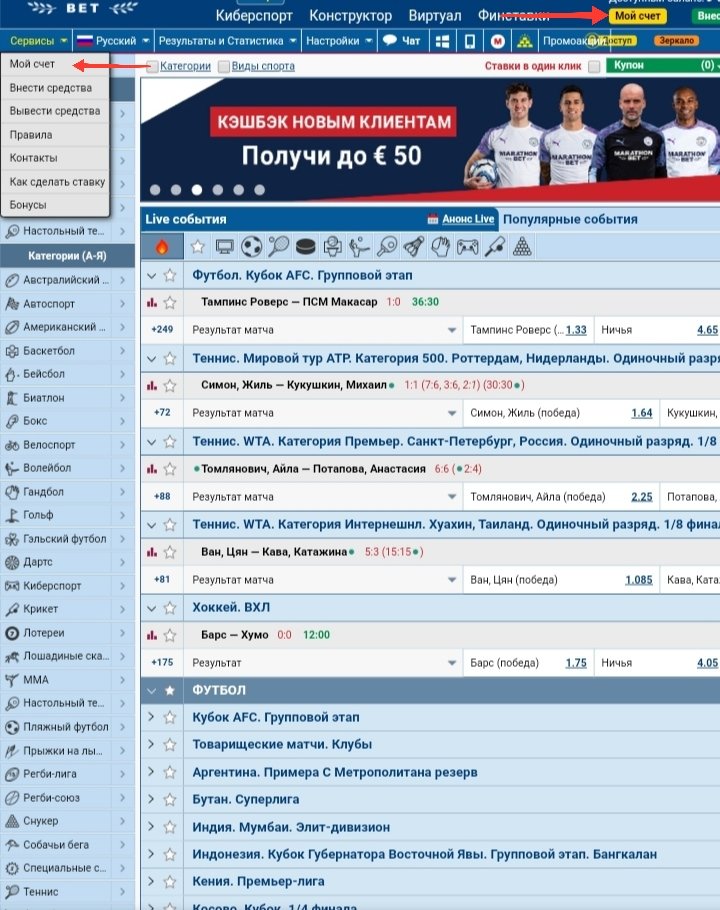Click orange Зеркало button

pyautogui.click(x=676, y=41)
